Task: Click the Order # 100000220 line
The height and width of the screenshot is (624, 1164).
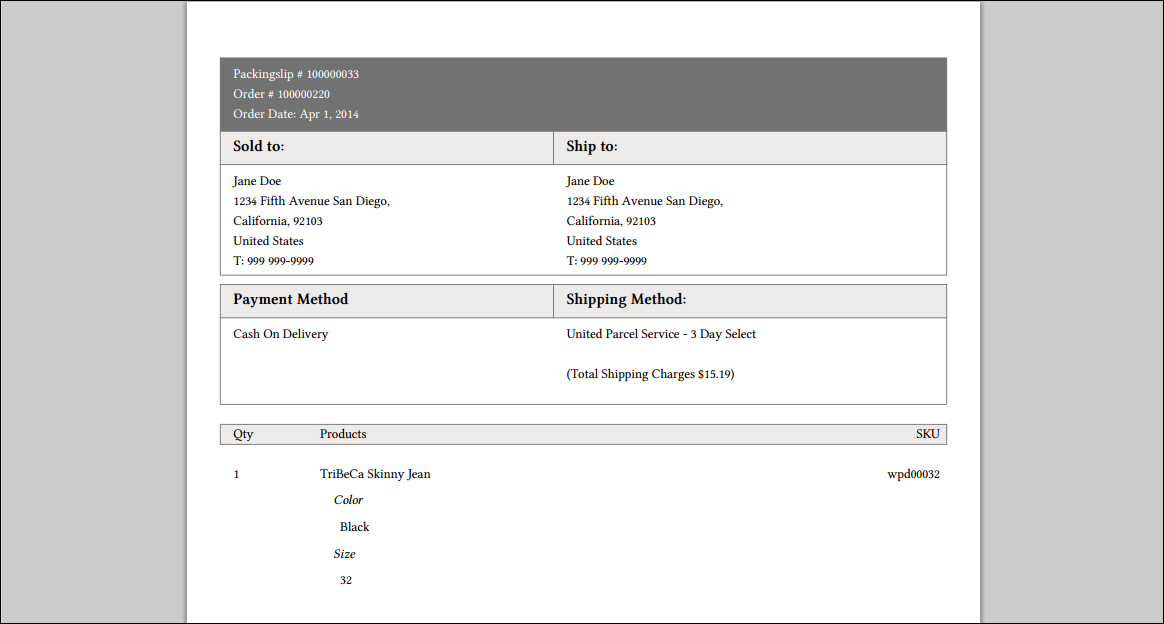Action: click(281, 94)
